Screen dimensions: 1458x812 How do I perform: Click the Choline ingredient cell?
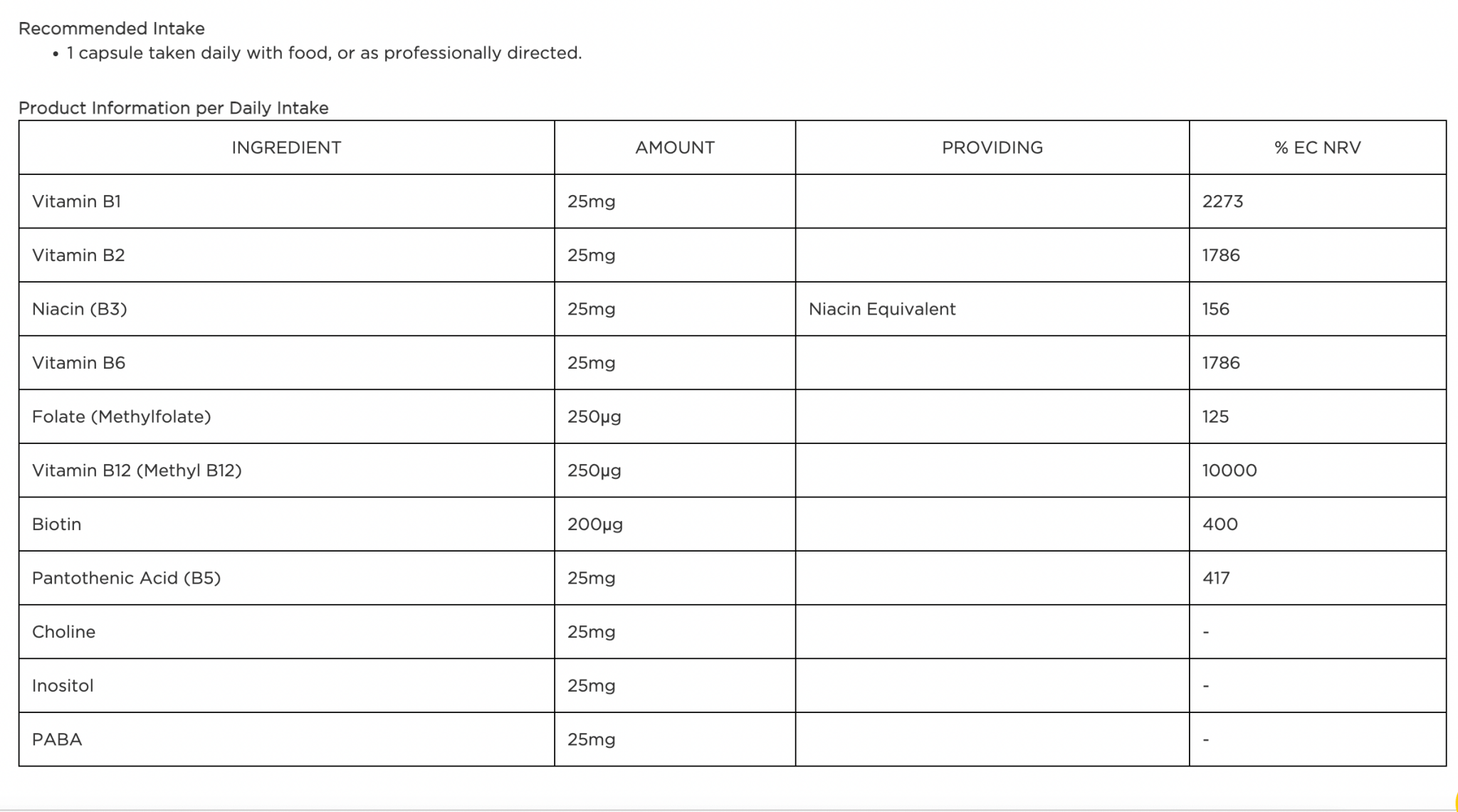64,632
